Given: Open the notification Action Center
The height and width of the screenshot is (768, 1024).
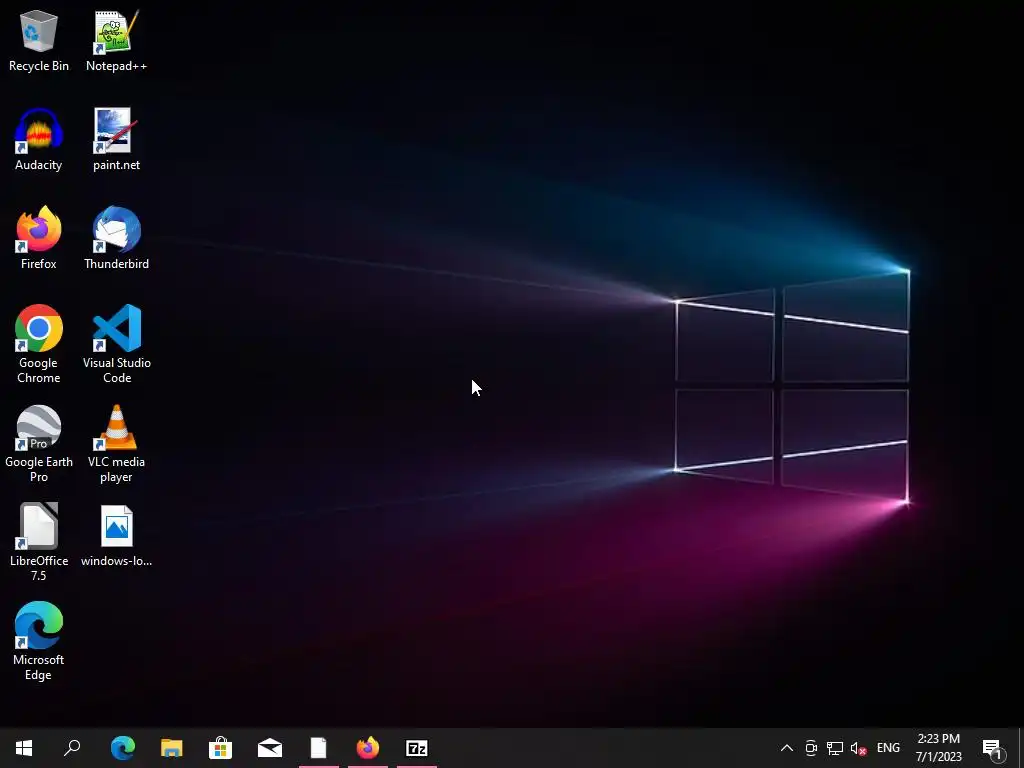Looking at the screenshot, I should point(994,748).
